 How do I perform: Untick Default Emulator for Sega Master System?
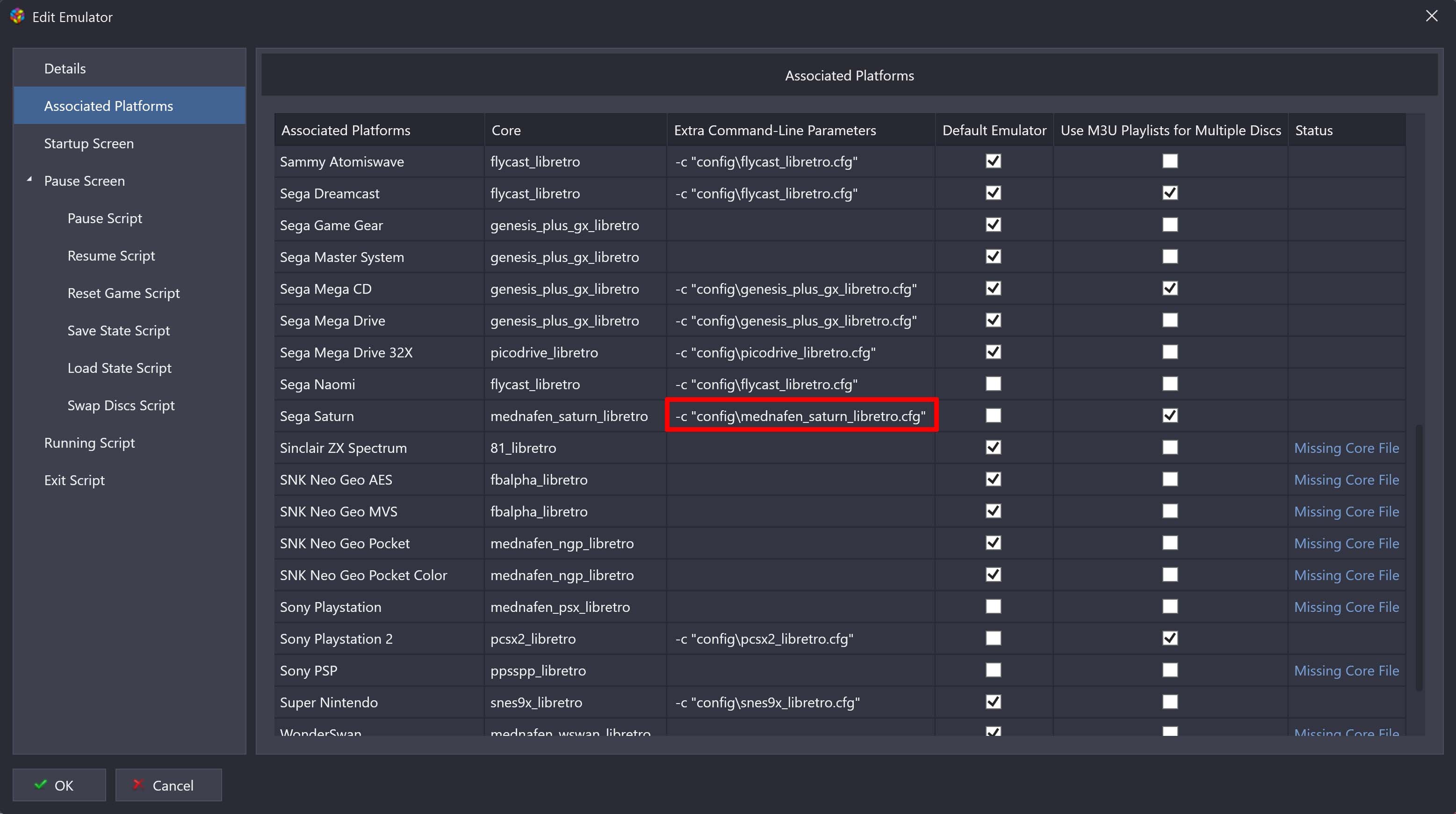993,256
